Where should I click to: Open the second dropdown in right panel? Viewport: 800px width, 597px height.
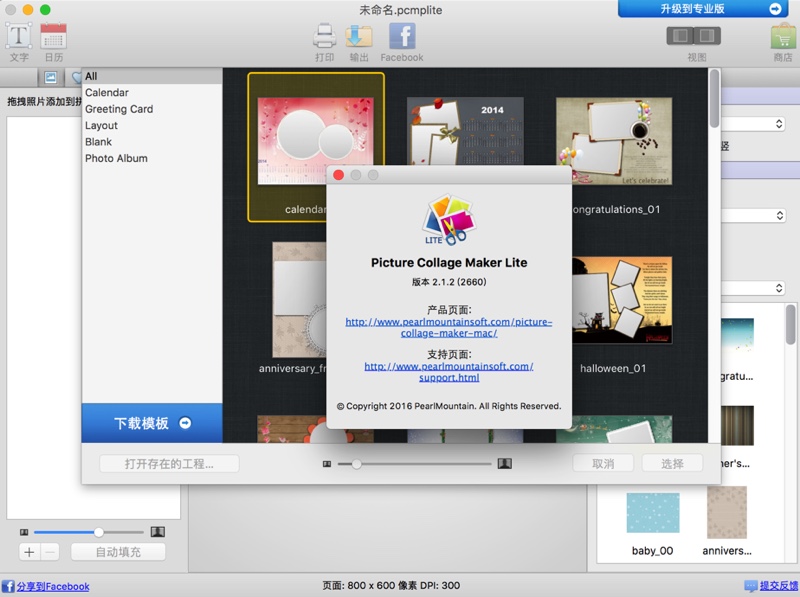pos(753,215)
